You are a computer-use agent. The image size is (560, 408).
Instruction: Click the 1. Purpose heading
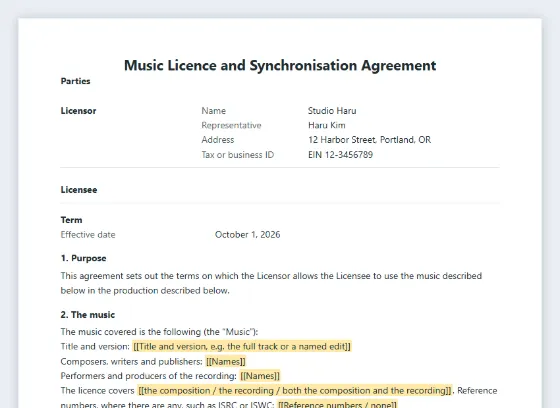84,258
